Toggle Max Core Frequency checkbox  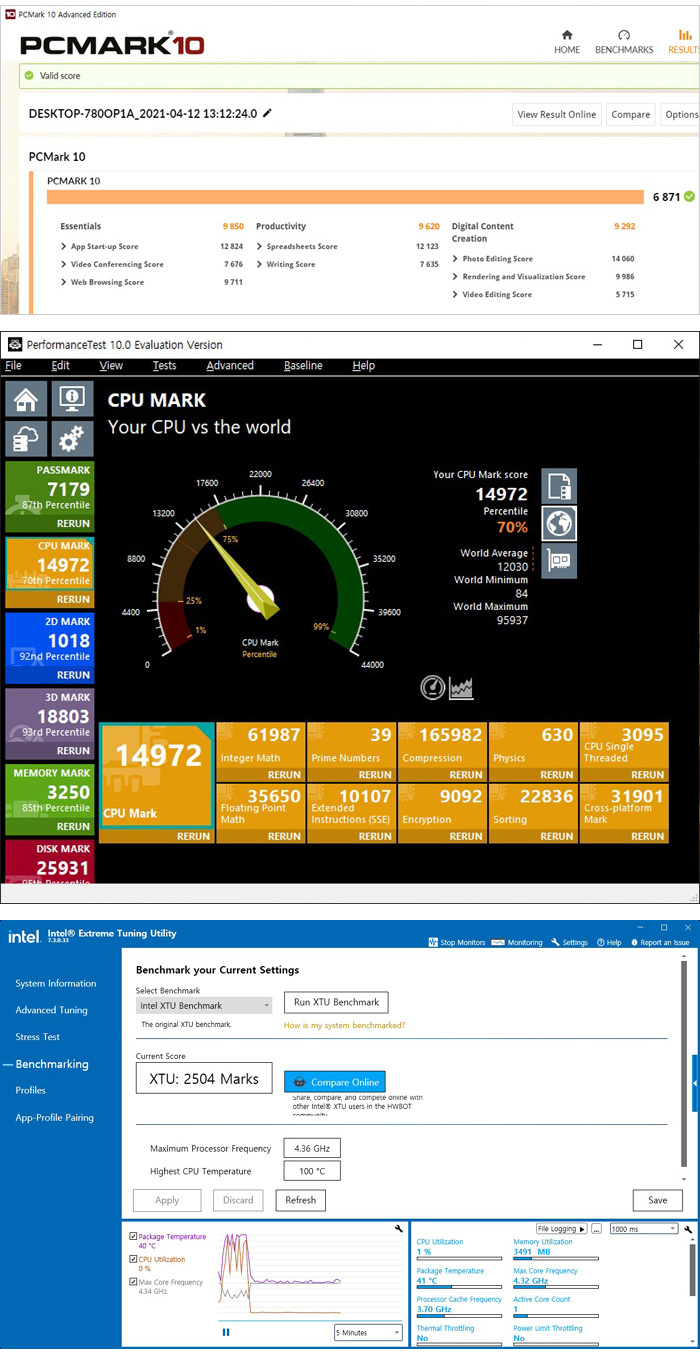134,1282
